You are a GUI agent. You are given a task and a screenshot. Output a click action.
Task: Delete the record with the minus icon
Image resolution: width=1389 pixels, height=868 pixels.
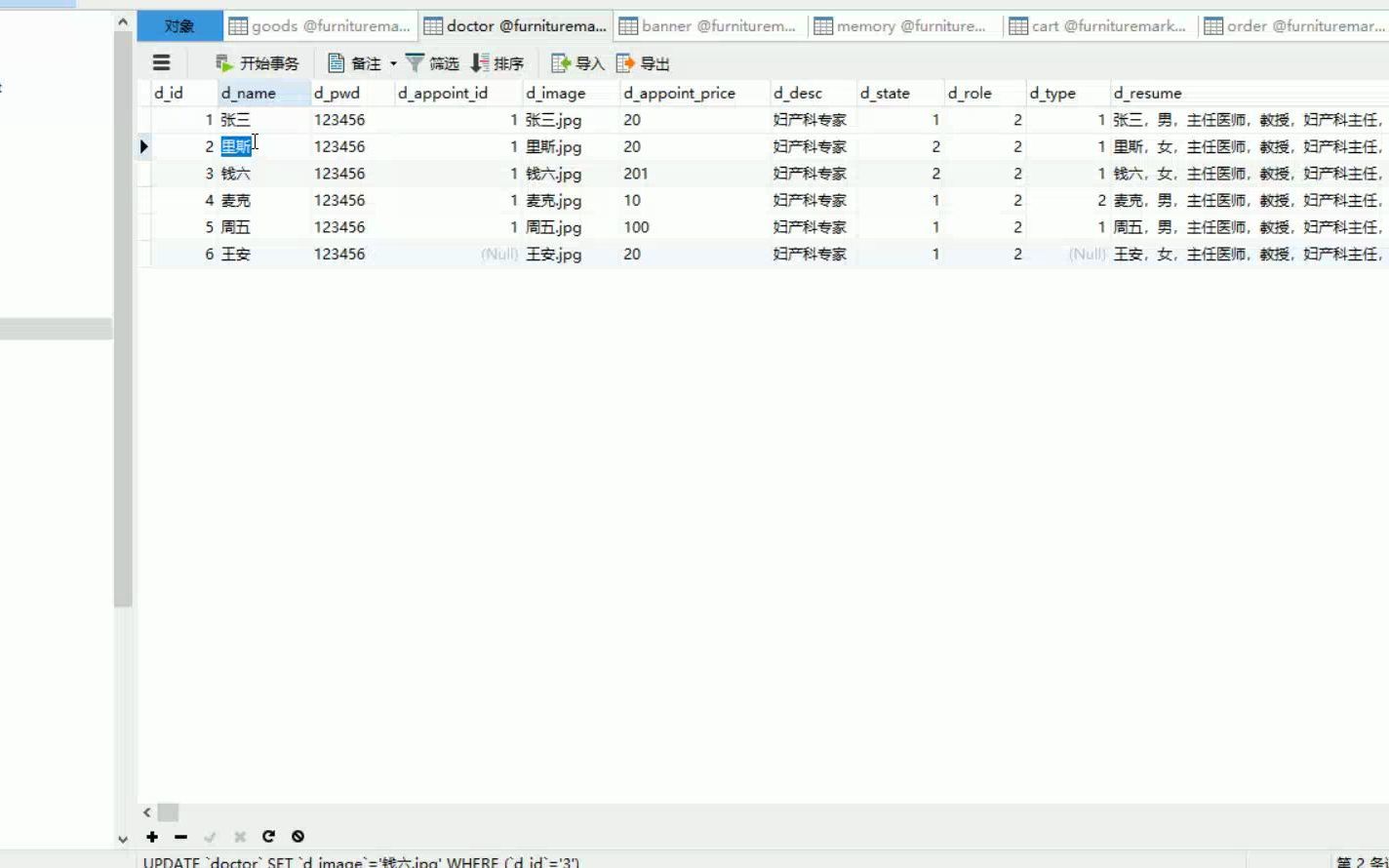180,837
